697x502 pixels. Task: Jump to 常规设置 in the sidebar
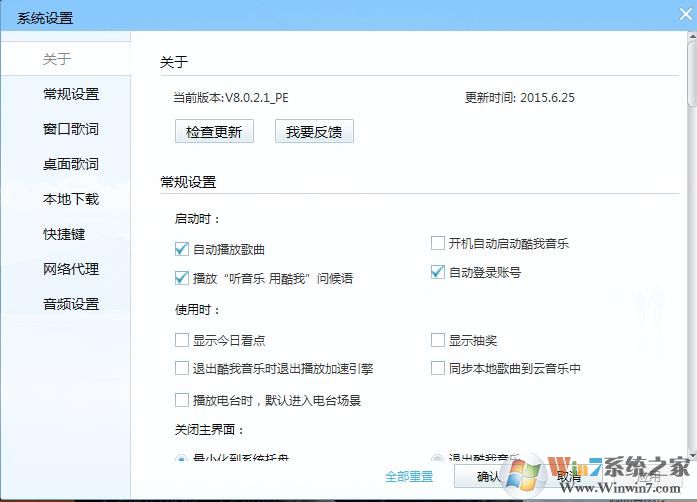(x=70, y=94)
